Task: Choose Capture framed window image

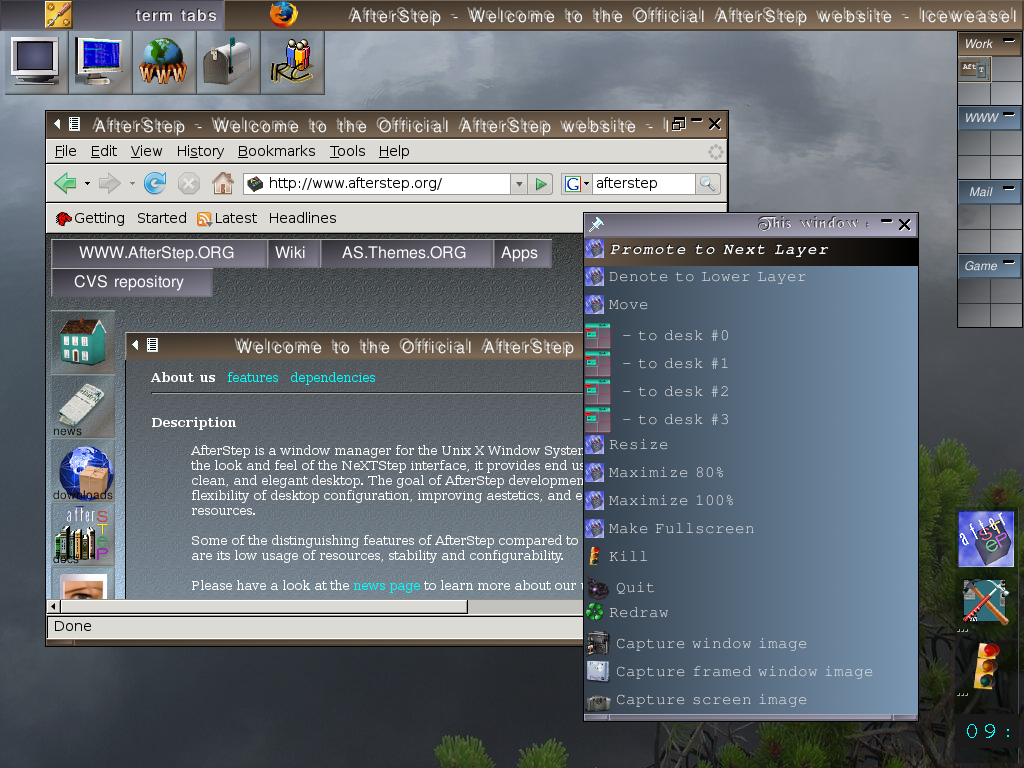Action: (x=751, y=672)
